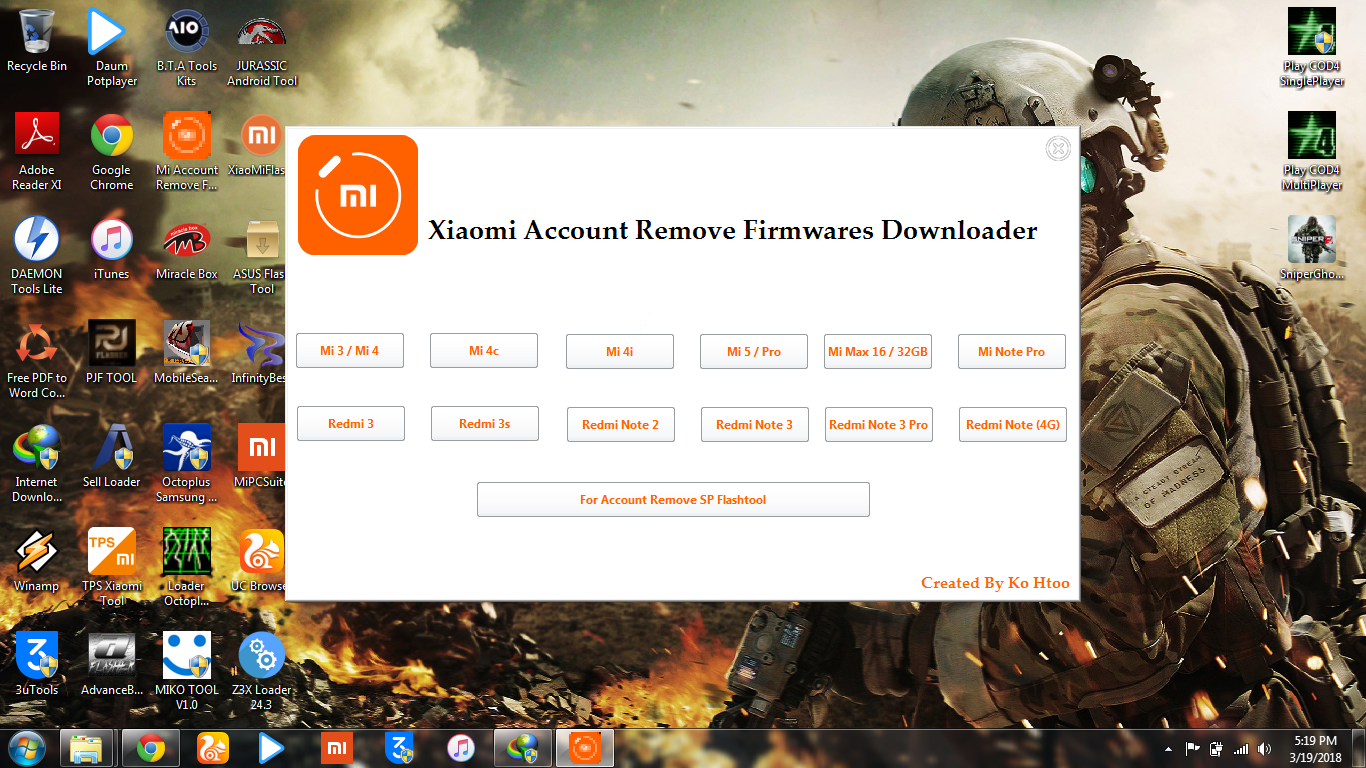
Task: Launch Z3X Loader 24.3 desktop icon
Action: click(x=262, y=671)
